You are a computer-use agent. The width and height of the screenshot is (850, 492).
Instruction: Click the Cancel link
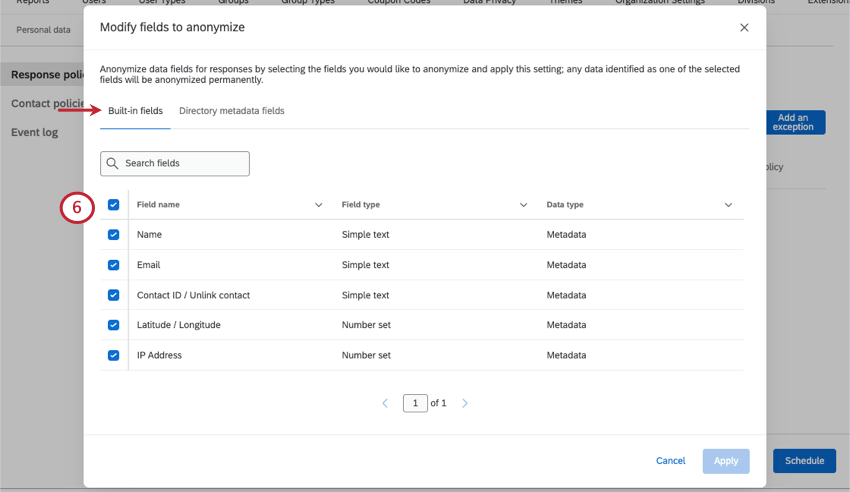coord(670,461)
